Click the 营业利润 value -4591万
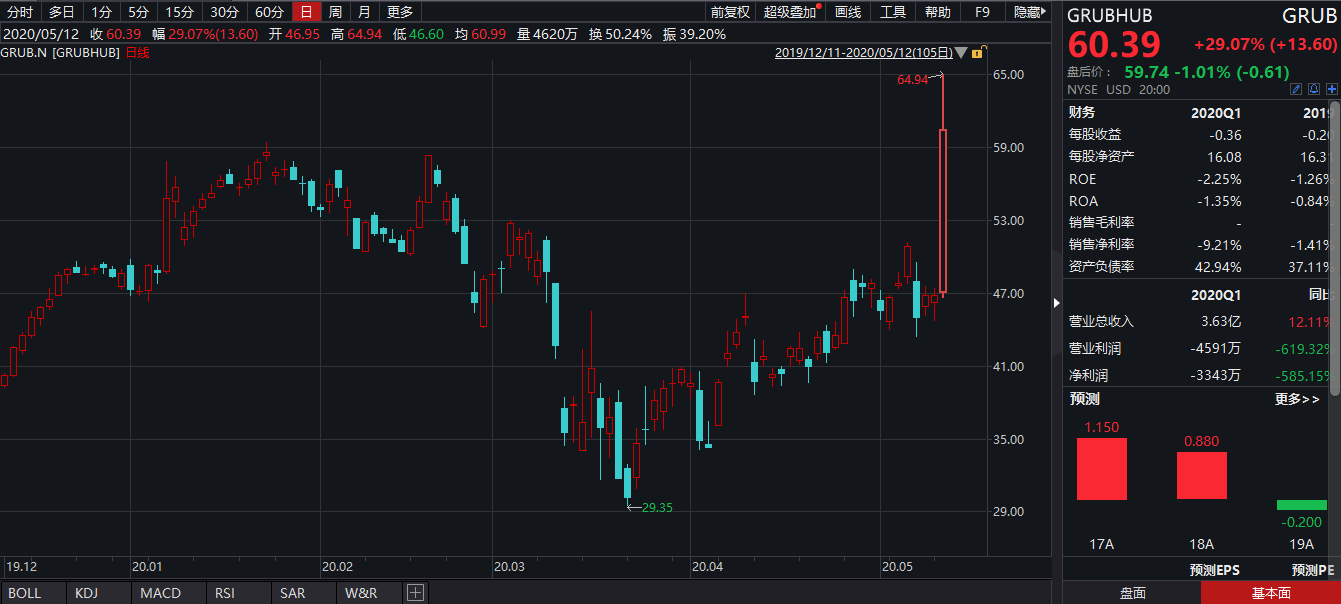The height and width of the screenshot is (604, 1341). [x=1215, y=348]
